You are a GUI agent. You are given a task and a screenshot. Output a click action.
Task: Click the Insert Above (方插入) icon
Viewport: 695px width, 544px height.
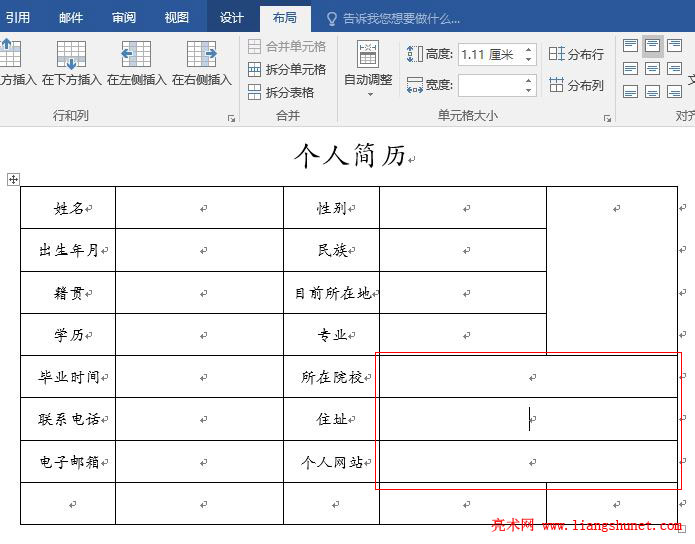11,54
